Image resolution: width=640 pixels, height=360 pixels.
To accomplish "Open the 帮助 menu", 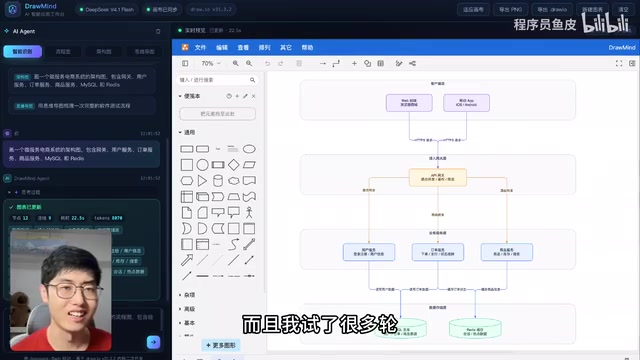I will (x=307, y=48).
